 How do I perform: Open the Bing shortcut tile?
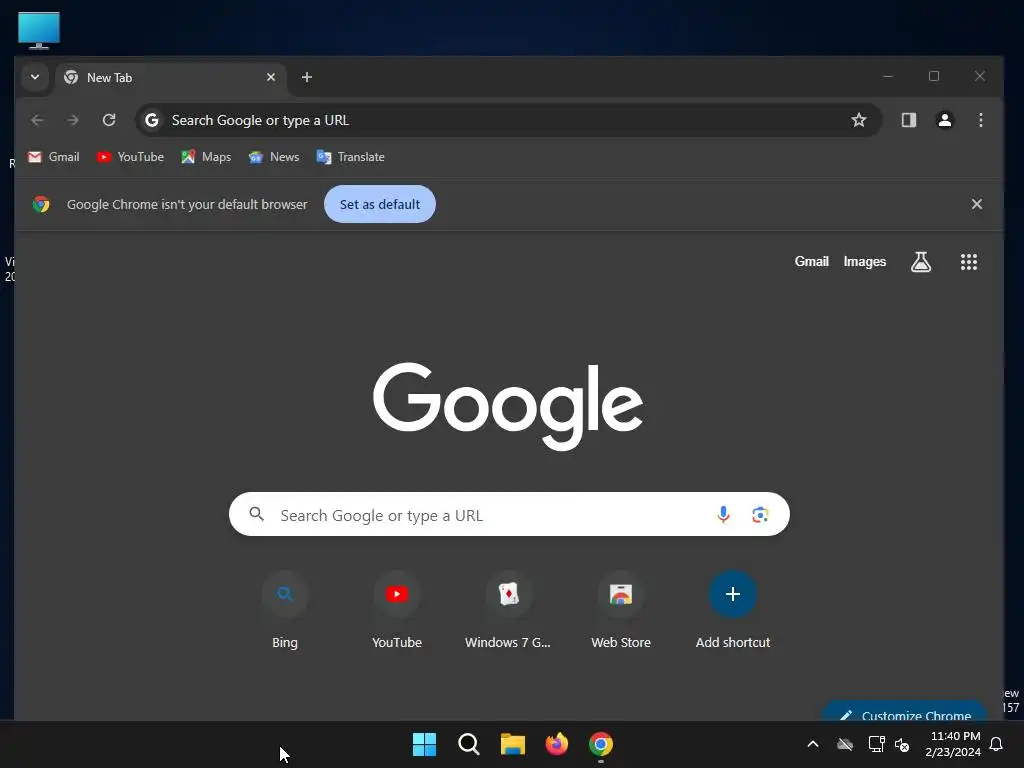pos(285,610)
